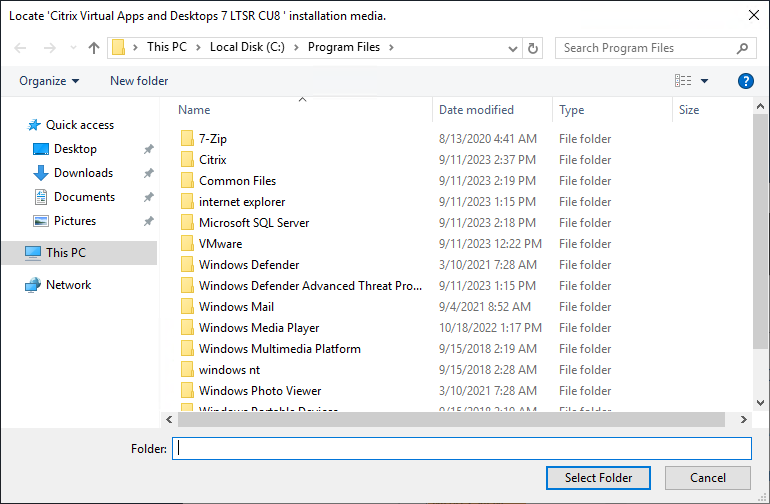The width and height of the screenshot is (770, 504).
Task: Click the search magnifier icon
Action: point(742,48)
